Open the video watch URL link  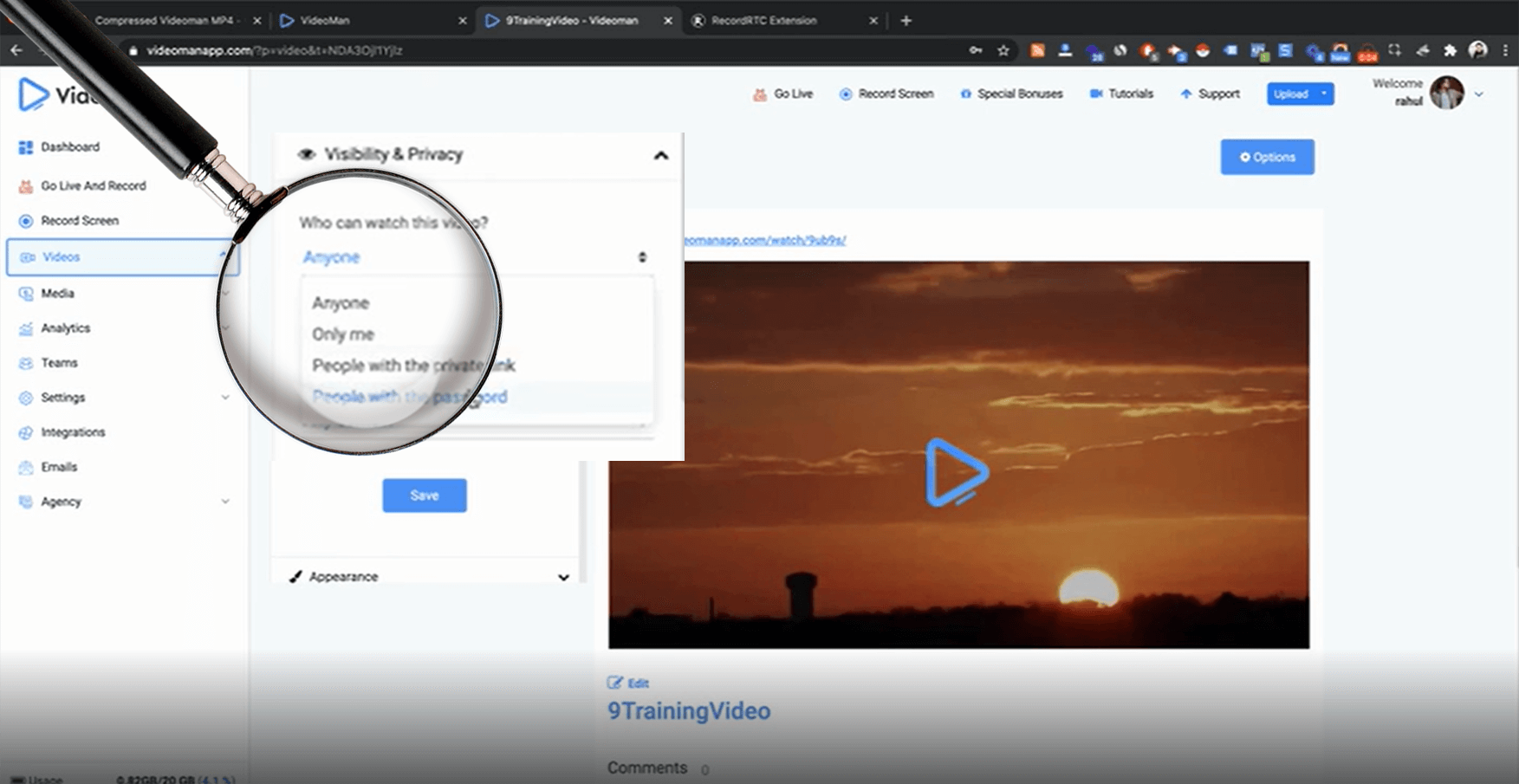click(x=765, y=240)
